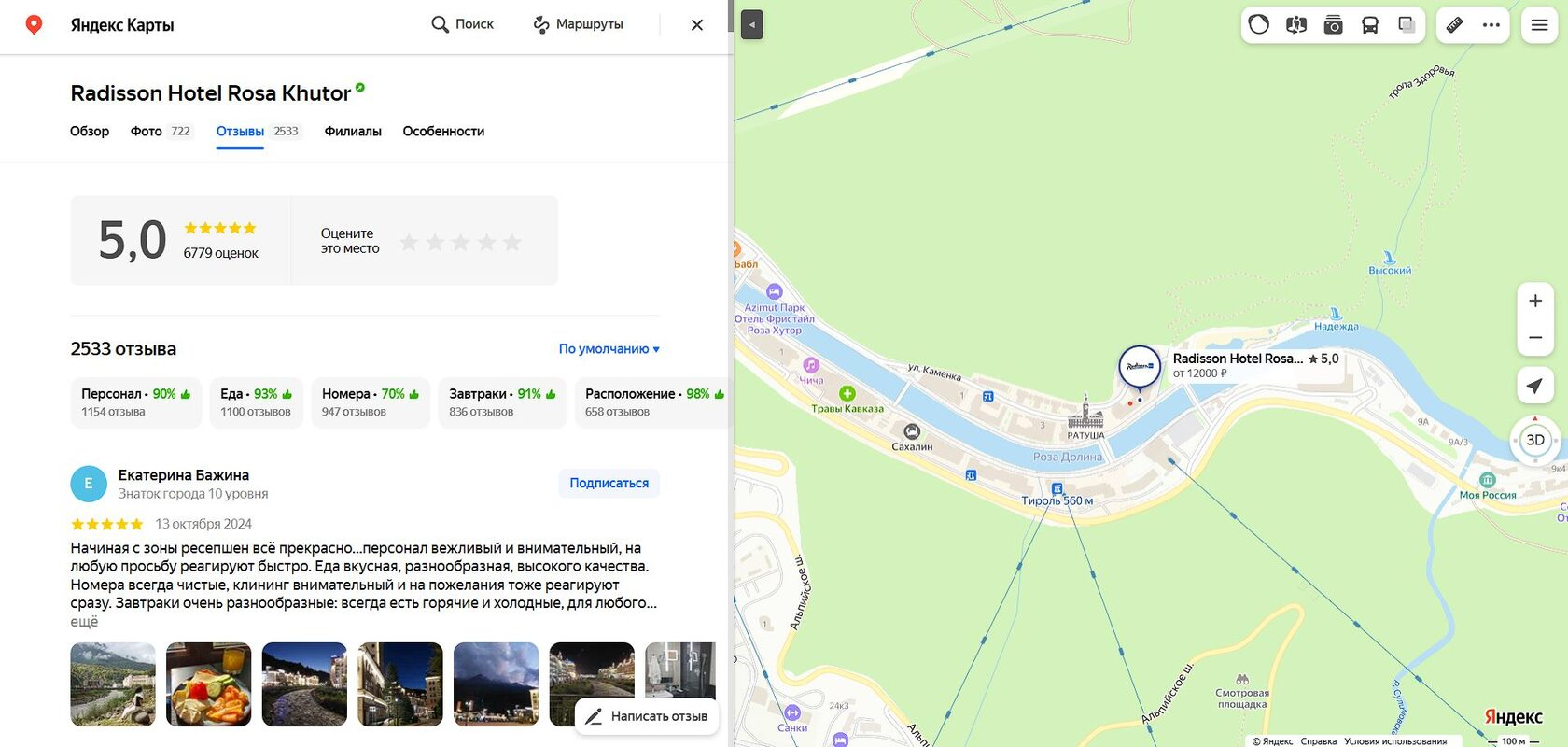
Task: Open fifth review photo evening mountains
Action: (496, 684)
